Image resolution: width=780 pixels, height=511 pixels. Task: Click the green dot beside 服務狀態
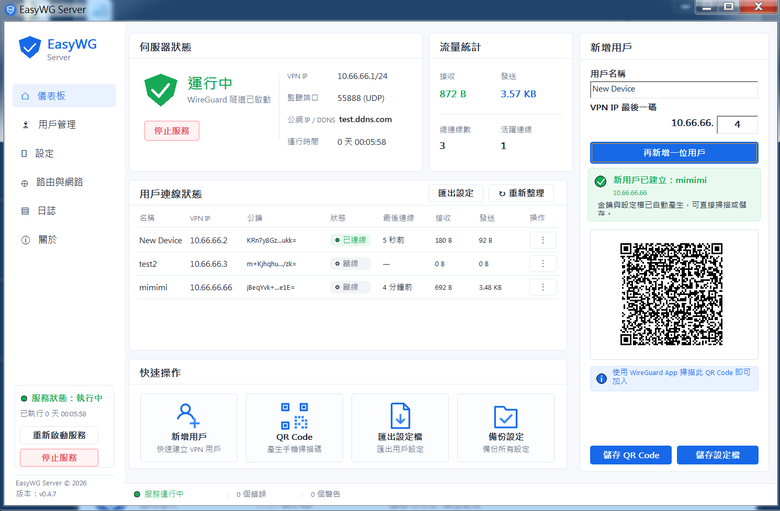24,399
